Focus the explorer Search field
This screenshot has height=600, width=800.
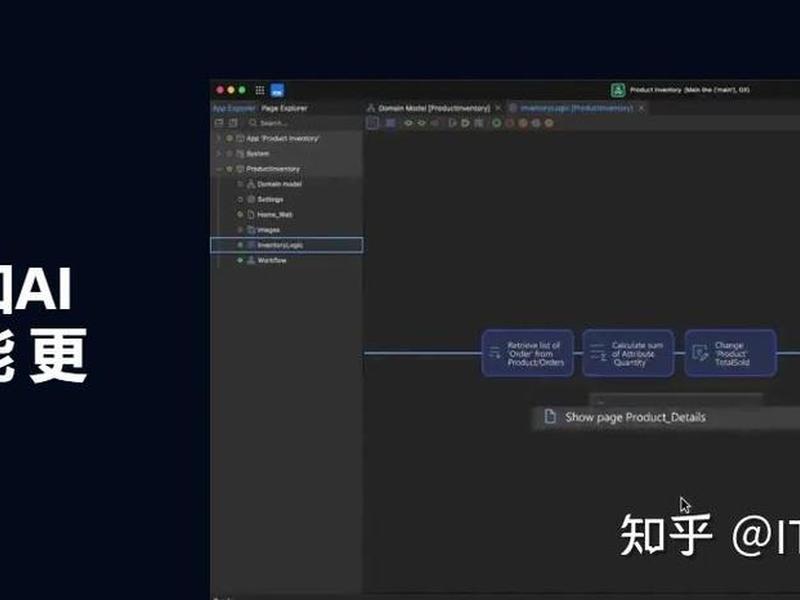point(304,123)
